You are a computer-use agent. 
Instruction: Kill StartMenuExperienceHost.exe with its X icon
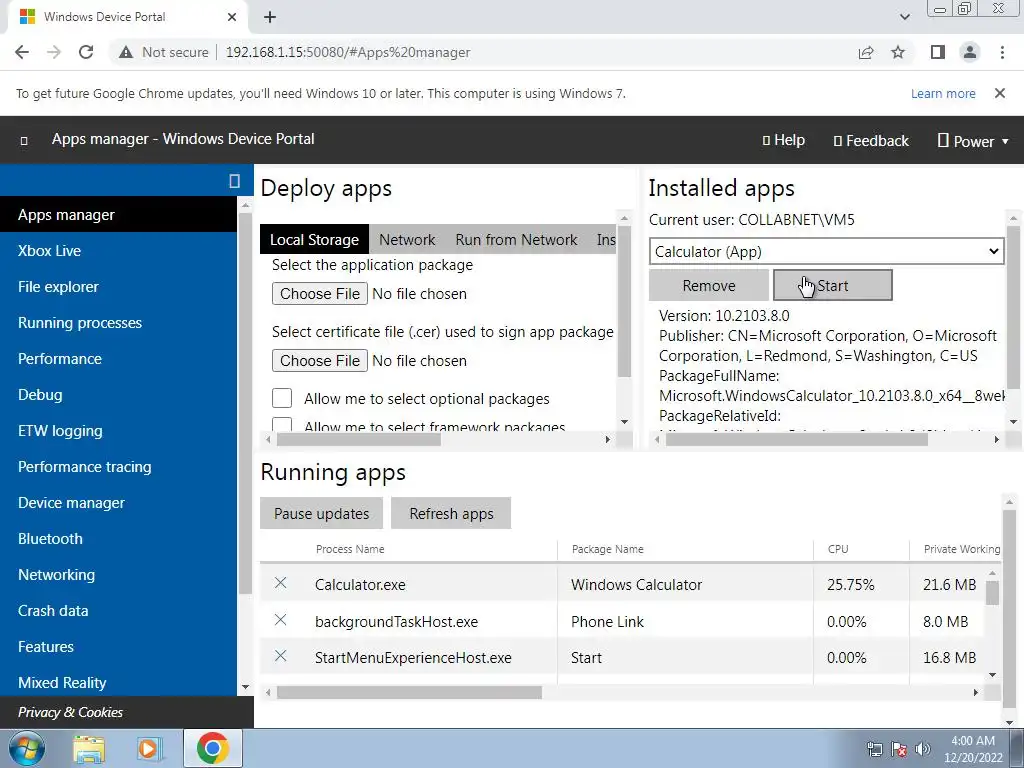(280, 656)
